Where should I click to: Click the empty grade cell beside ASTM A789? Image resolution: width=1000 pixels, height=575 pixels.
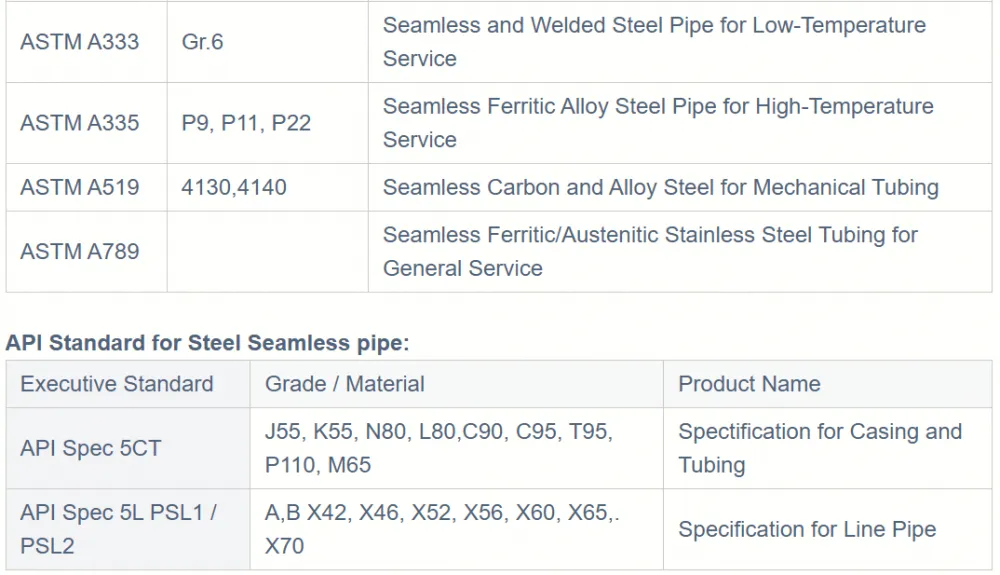point(268,252)
